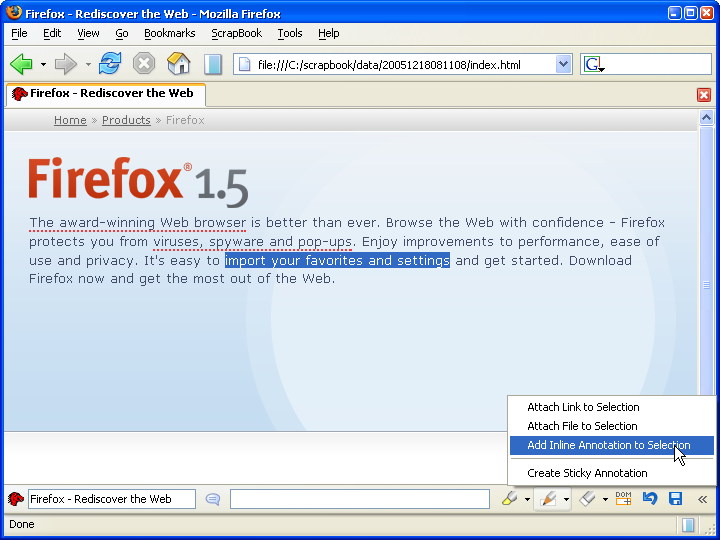Click into the Google search box
Image resolution: width=720 pixels, height=540 pixels.
(658, 64)
